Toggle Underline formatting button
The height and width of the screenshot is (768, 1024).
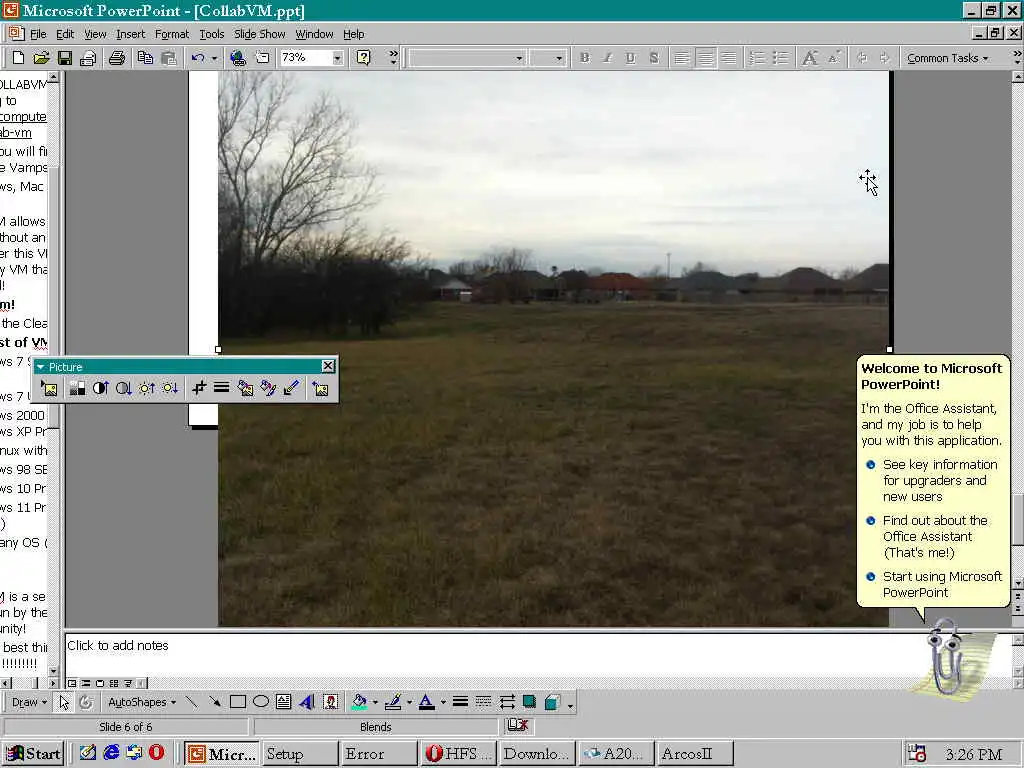point(630,58)
